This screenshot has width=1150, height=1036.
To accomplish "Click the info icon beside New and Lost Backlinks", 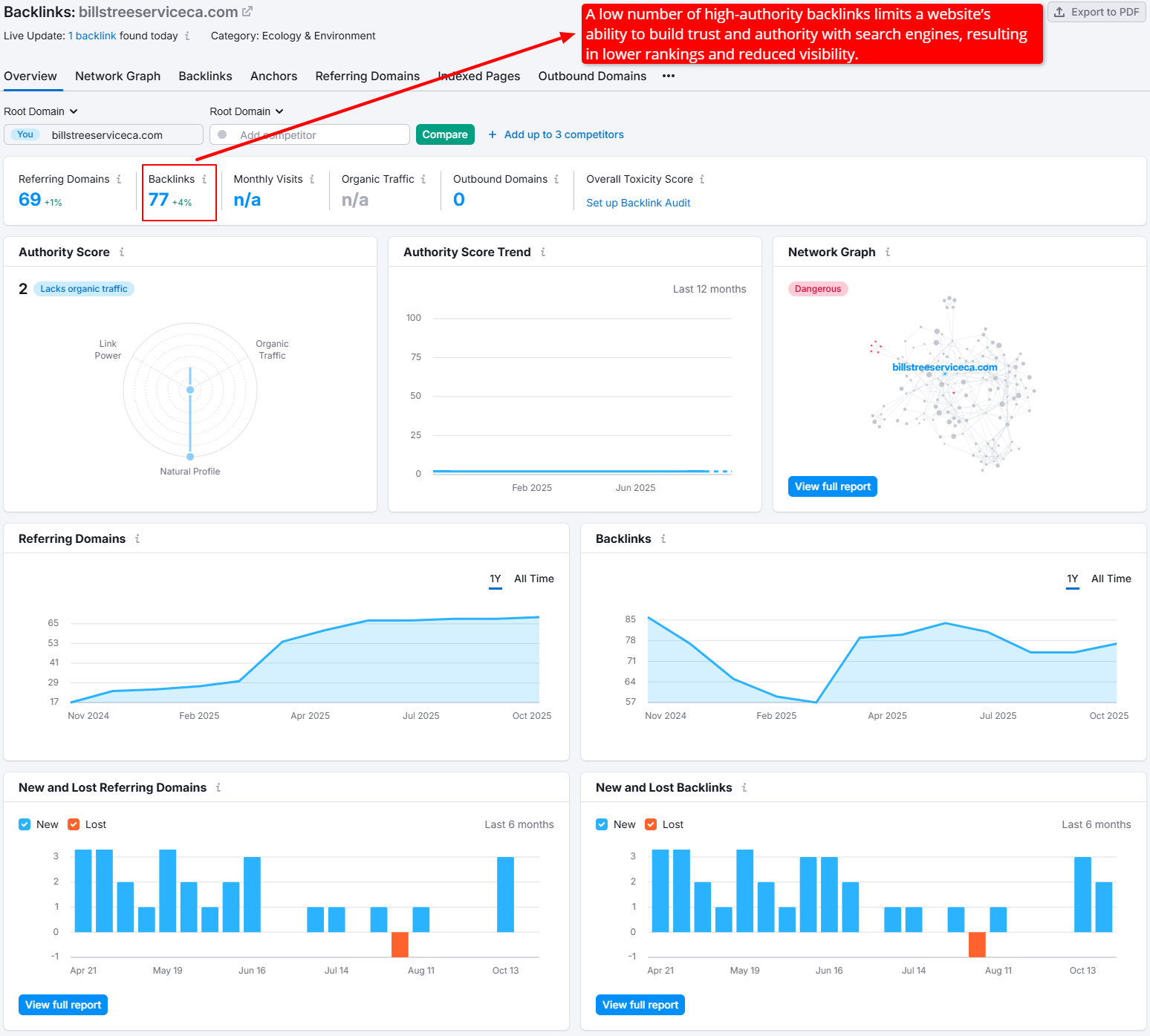I will pos(744,788).
